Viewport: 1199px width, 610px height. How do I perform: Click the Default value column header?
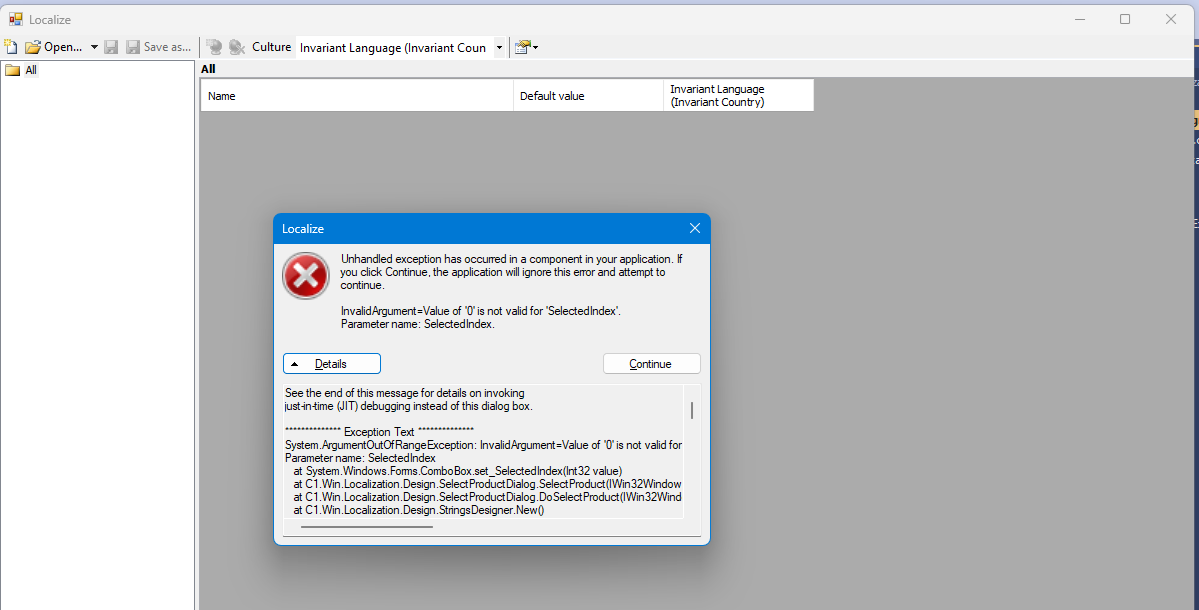pyautogui.click(x=588, y=96)
